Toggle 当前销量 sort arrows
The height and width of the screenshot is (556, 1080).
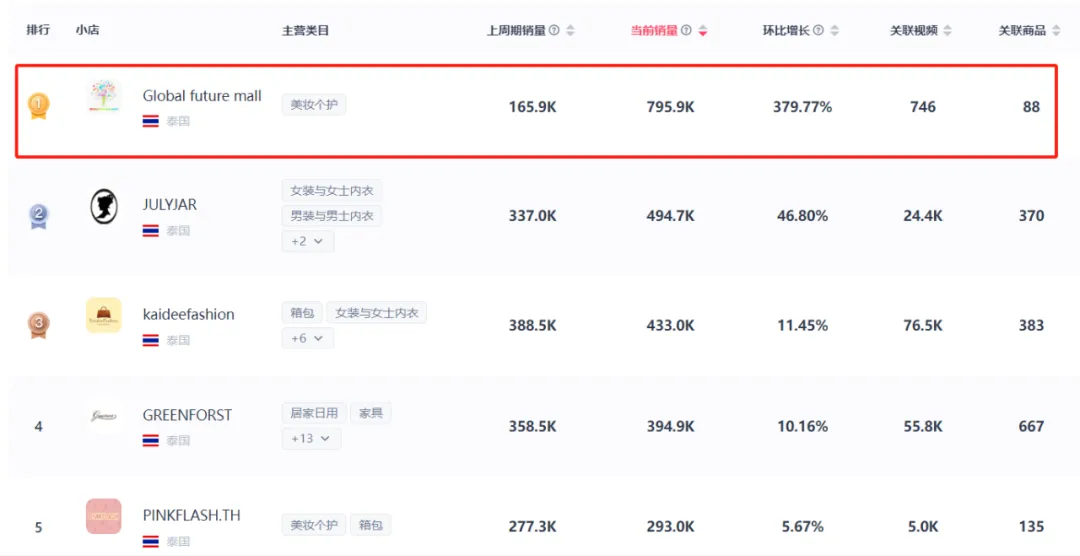703,30
